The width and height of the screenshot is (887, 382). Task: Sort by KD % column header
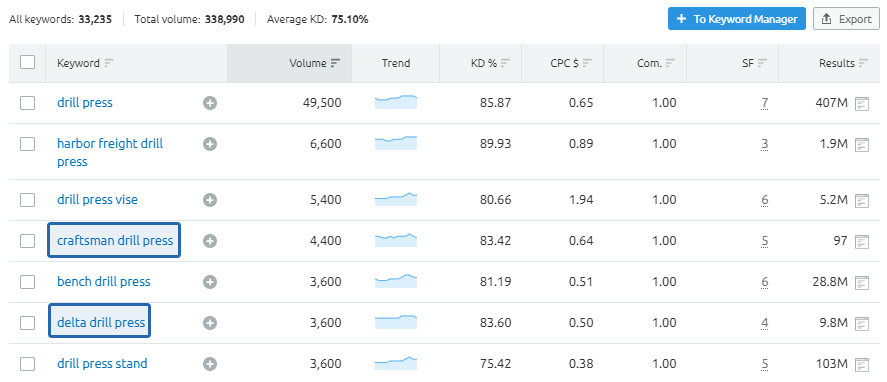coord(490,63)
